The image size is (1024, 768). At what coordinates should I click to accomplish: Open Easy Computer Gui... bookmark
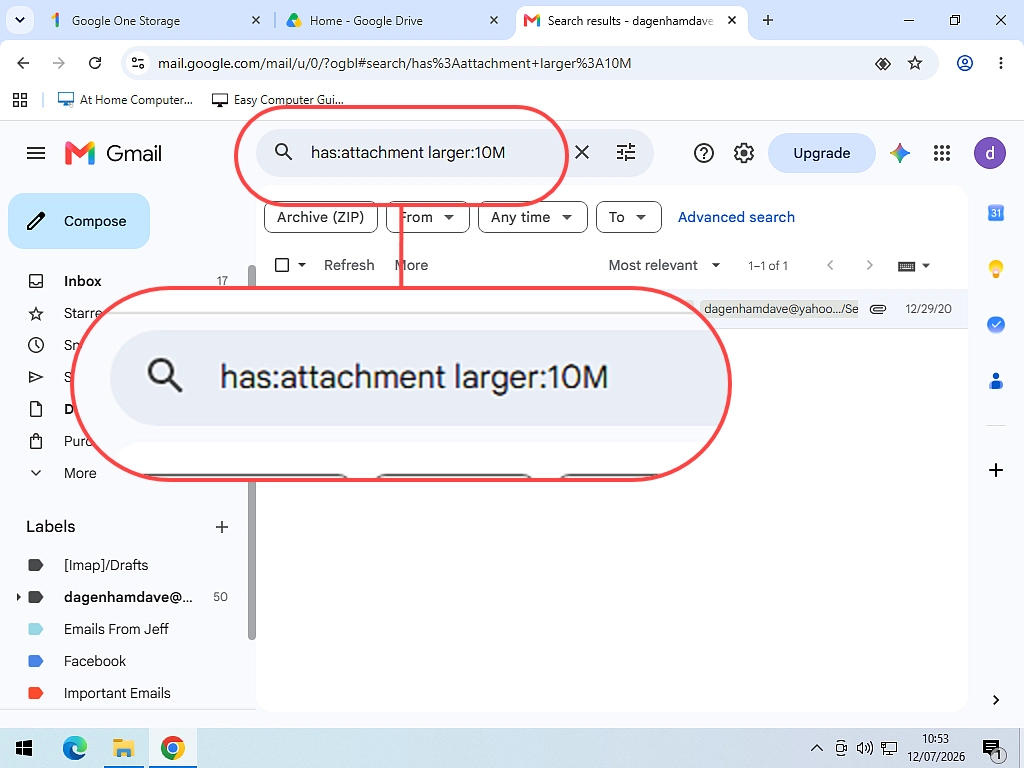click(x=278, y=100)
